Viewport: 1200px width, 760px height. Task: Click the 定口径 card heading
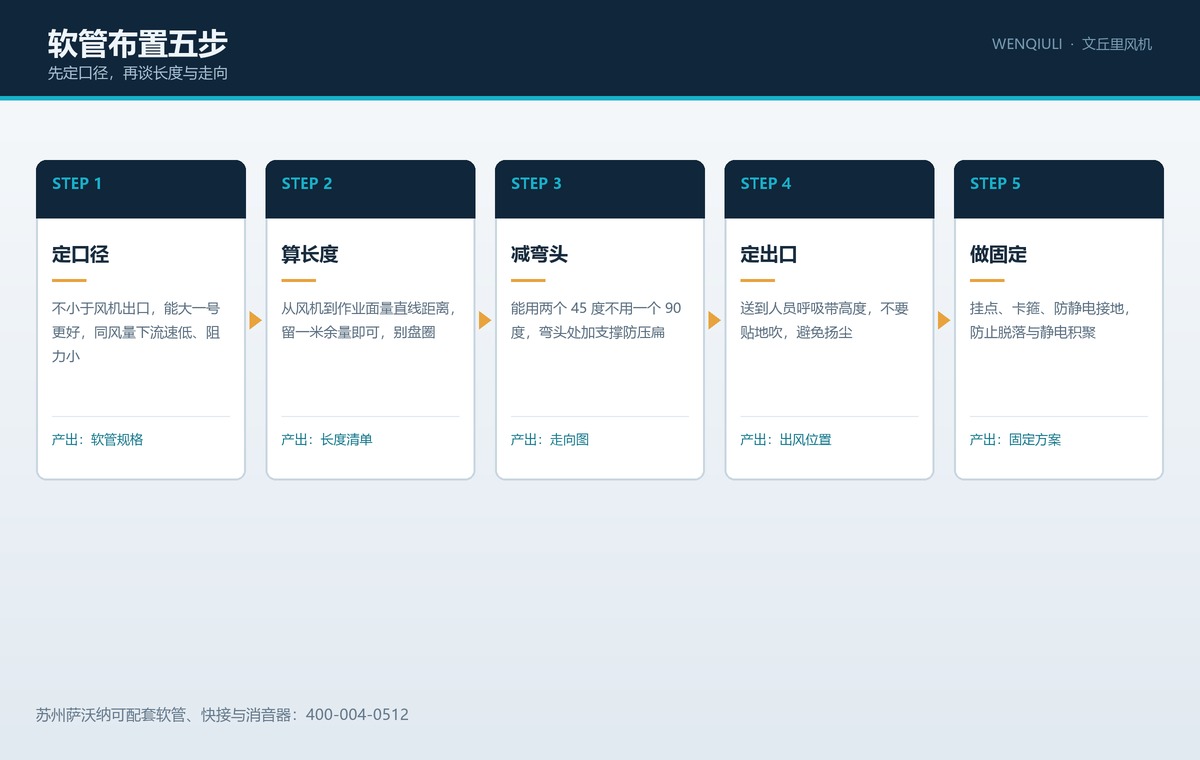tap(80, 254)
